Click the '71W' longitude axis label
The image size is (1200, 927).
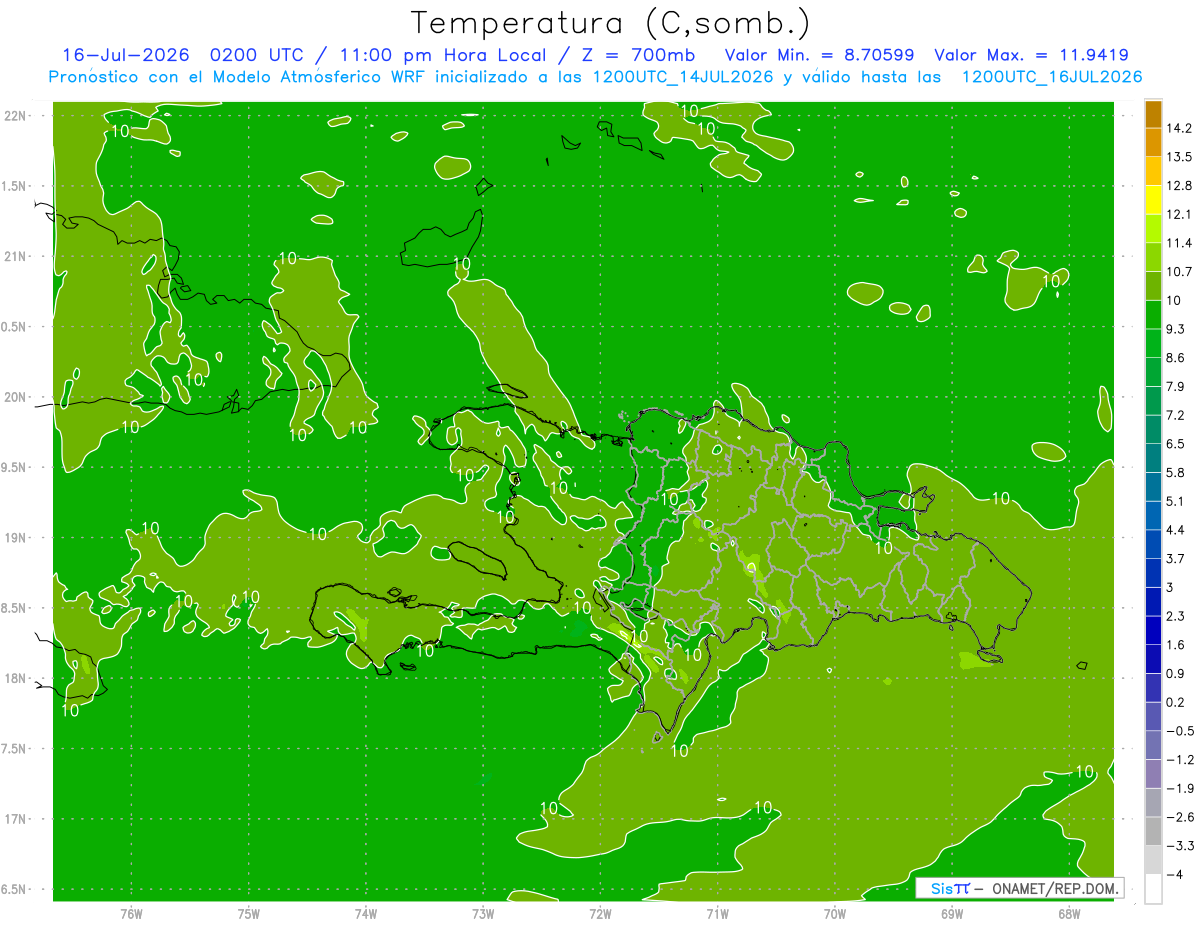717,913
